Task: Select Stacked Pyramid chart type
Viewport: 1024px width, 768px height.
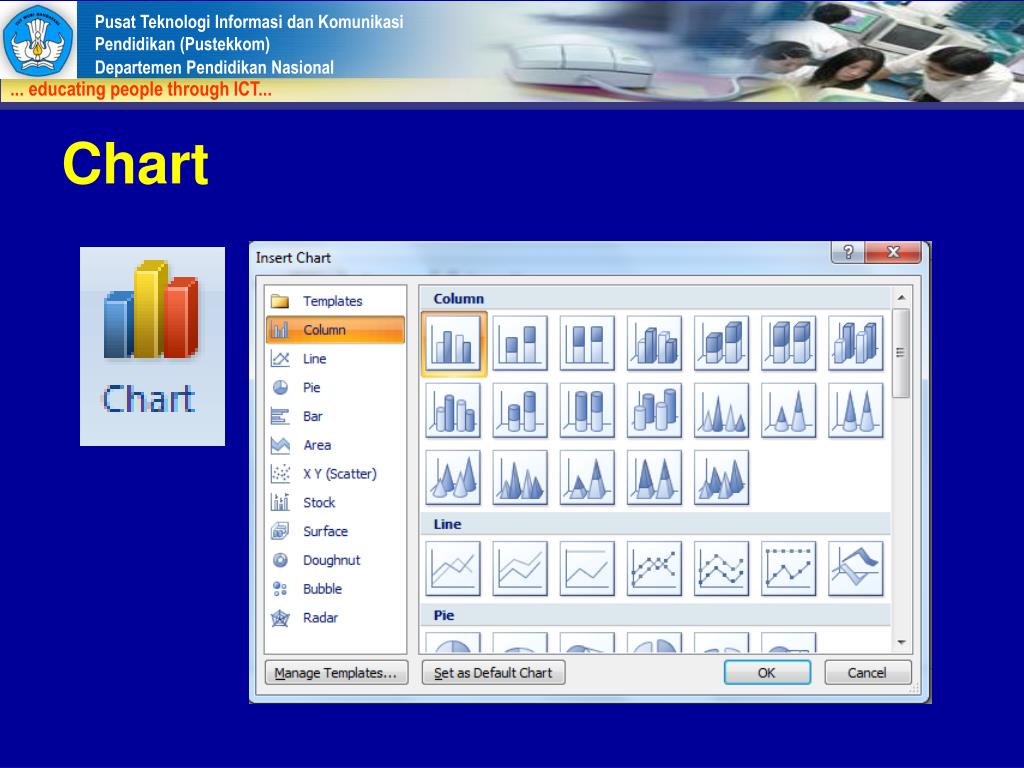Action: [x=587, y=478]
